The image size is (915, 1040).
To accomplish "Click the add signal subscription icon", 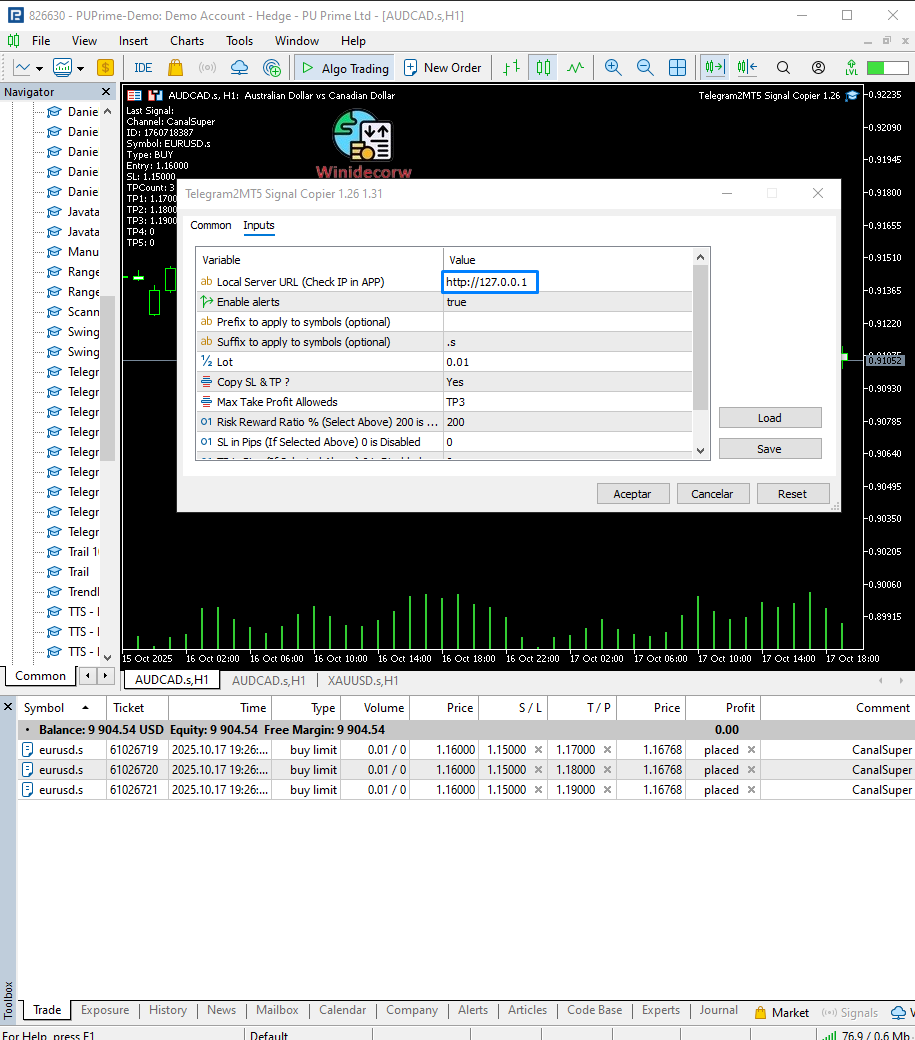I will [272, 68].
